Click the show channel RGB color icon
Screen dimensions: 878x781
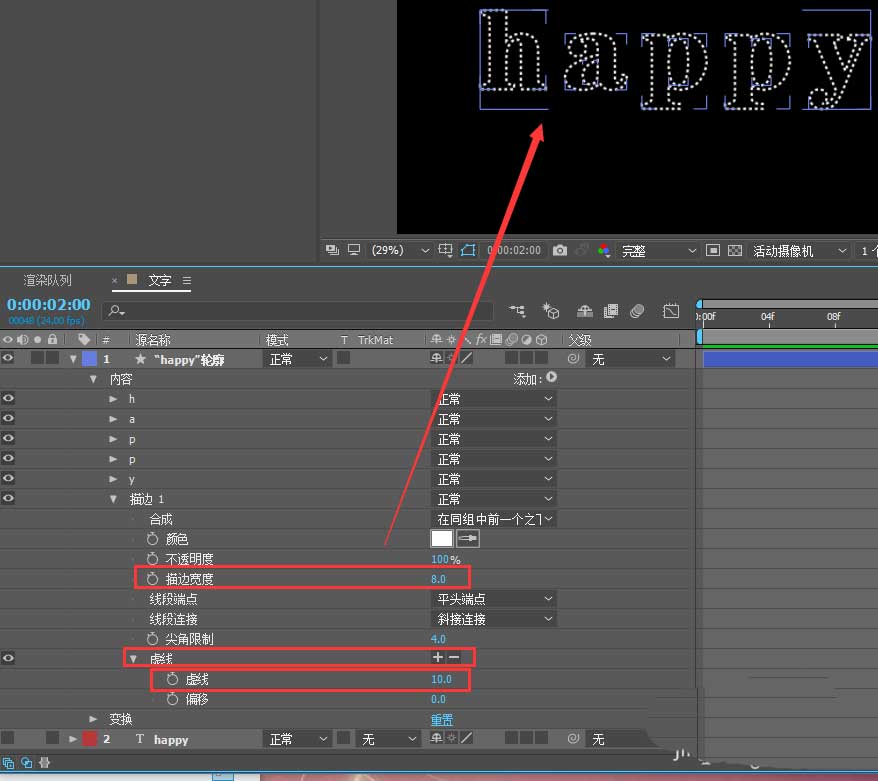click(x=604, y=250)
